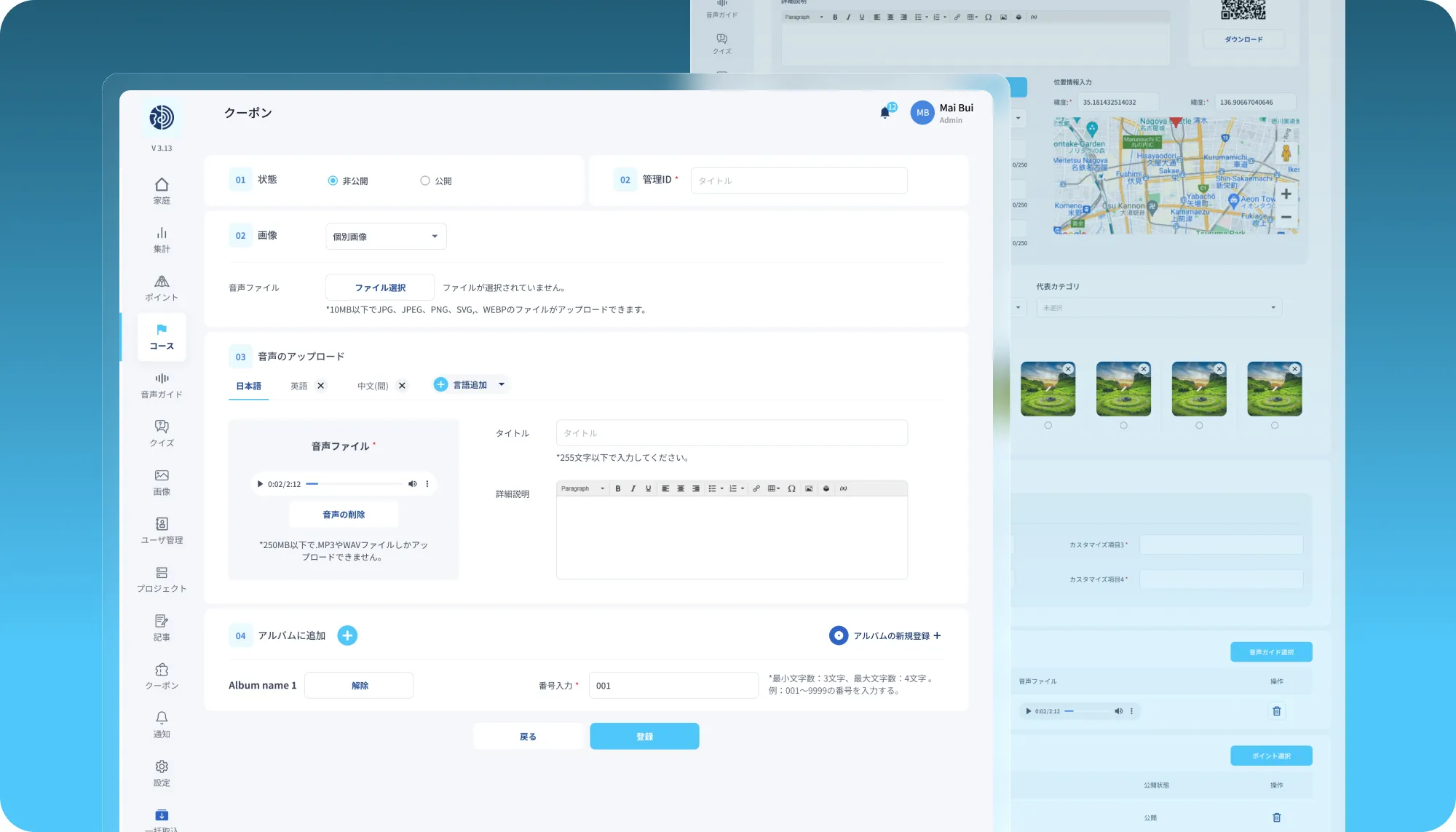Open the 個別画像 image type dropdown
1456x832 pixels.
(386, 237)
